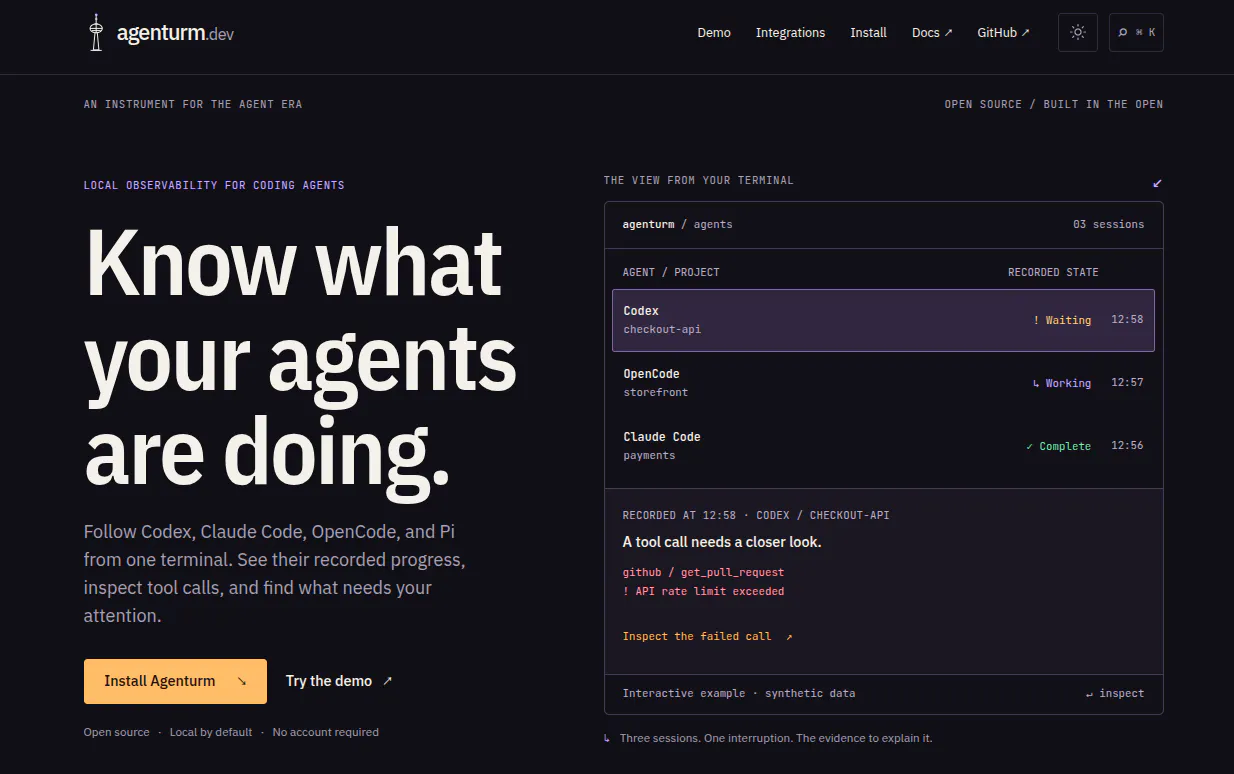This screenshot has width=1234, height=774.
Task: Click the Local by default text
Action: [211, 732]
